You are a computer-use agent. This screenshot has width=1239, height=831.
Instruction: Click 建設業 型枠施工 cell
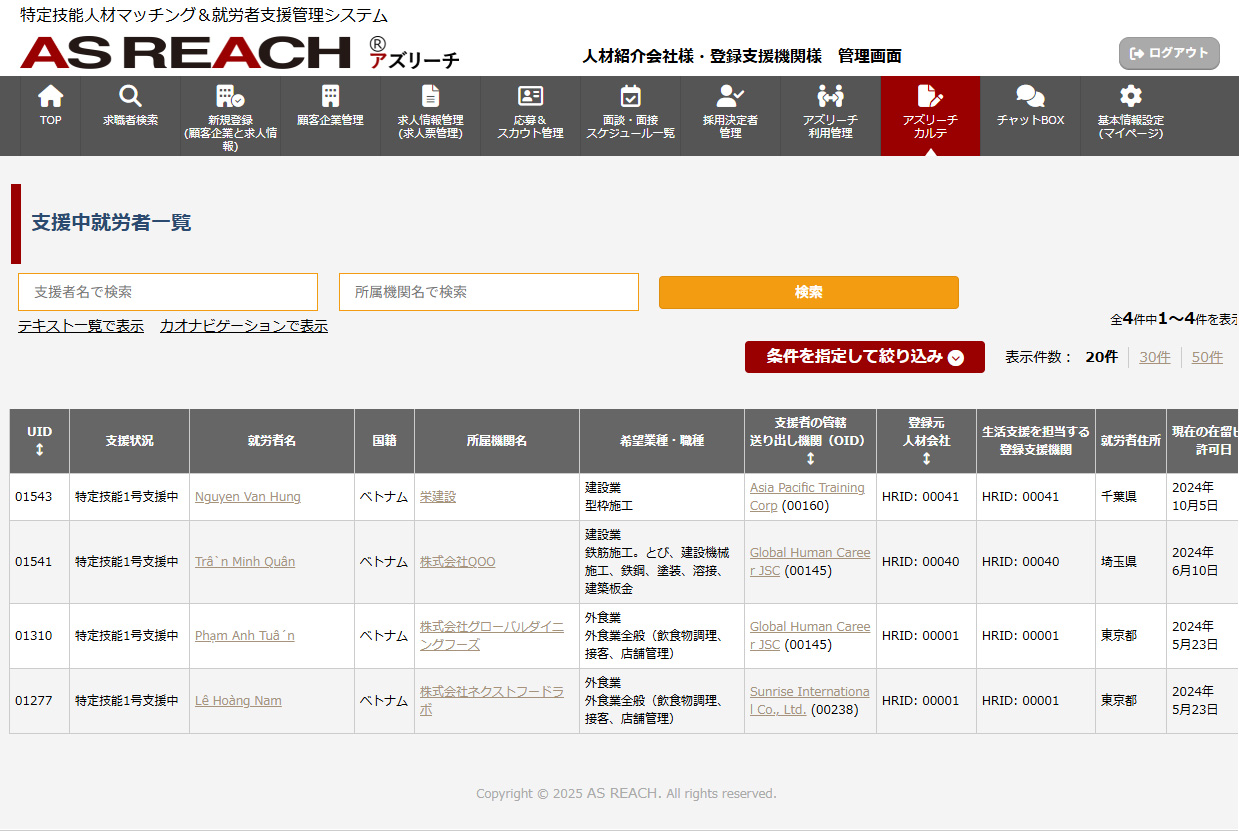(x=662, y=497)
